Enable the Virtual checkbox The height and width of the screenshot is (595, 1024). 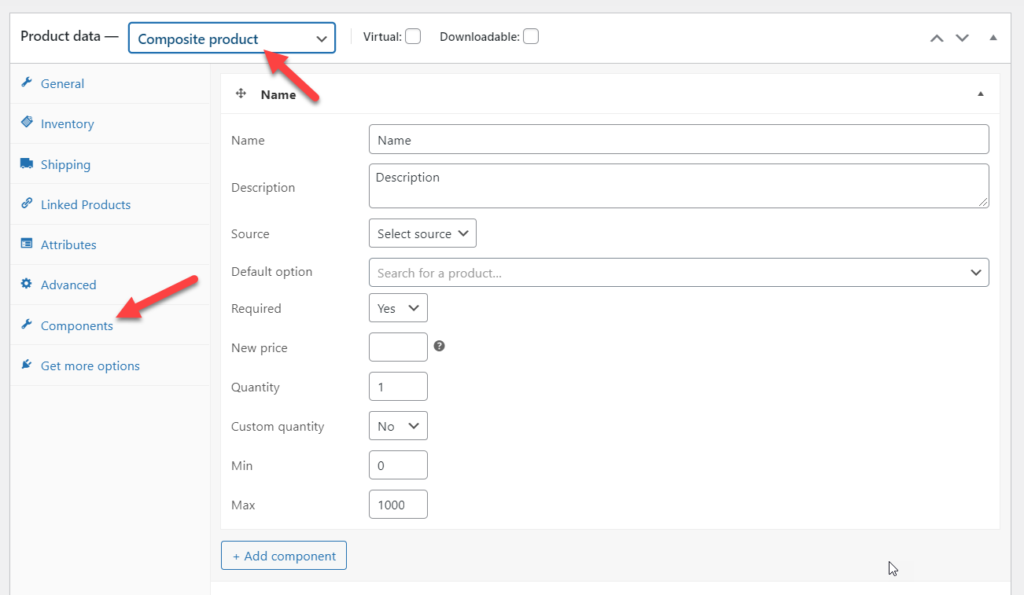click(x=413, y=37)
